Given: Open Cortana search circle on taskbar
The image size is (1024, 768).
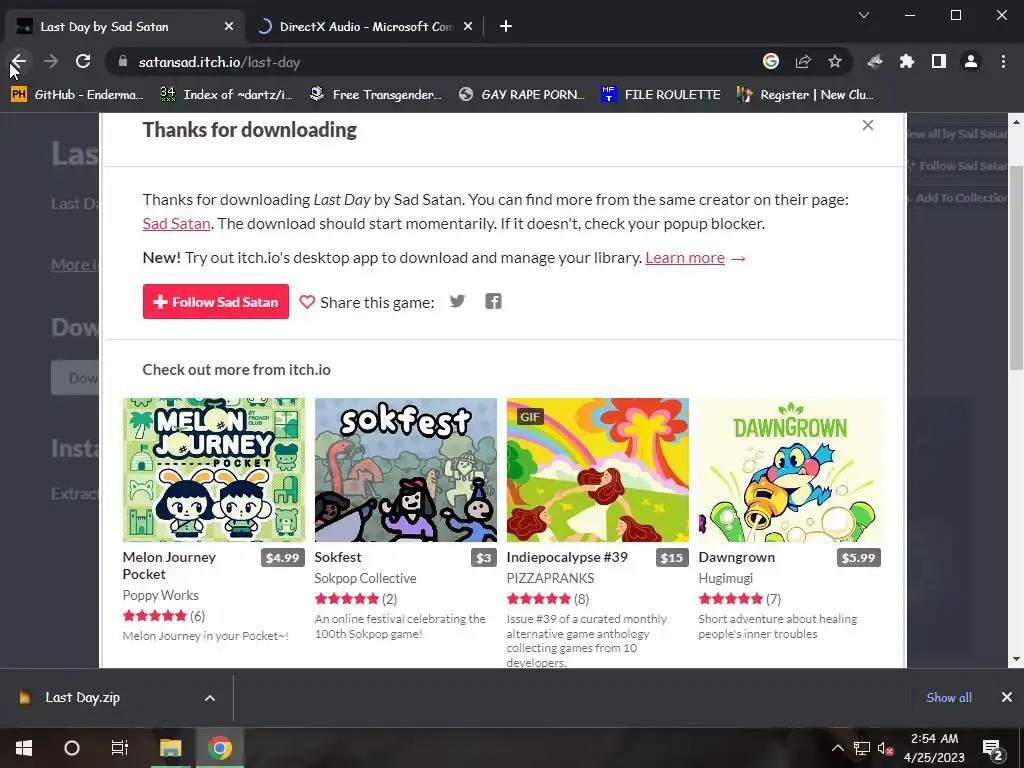Looking at the screenshot, I should coord(72,748).
